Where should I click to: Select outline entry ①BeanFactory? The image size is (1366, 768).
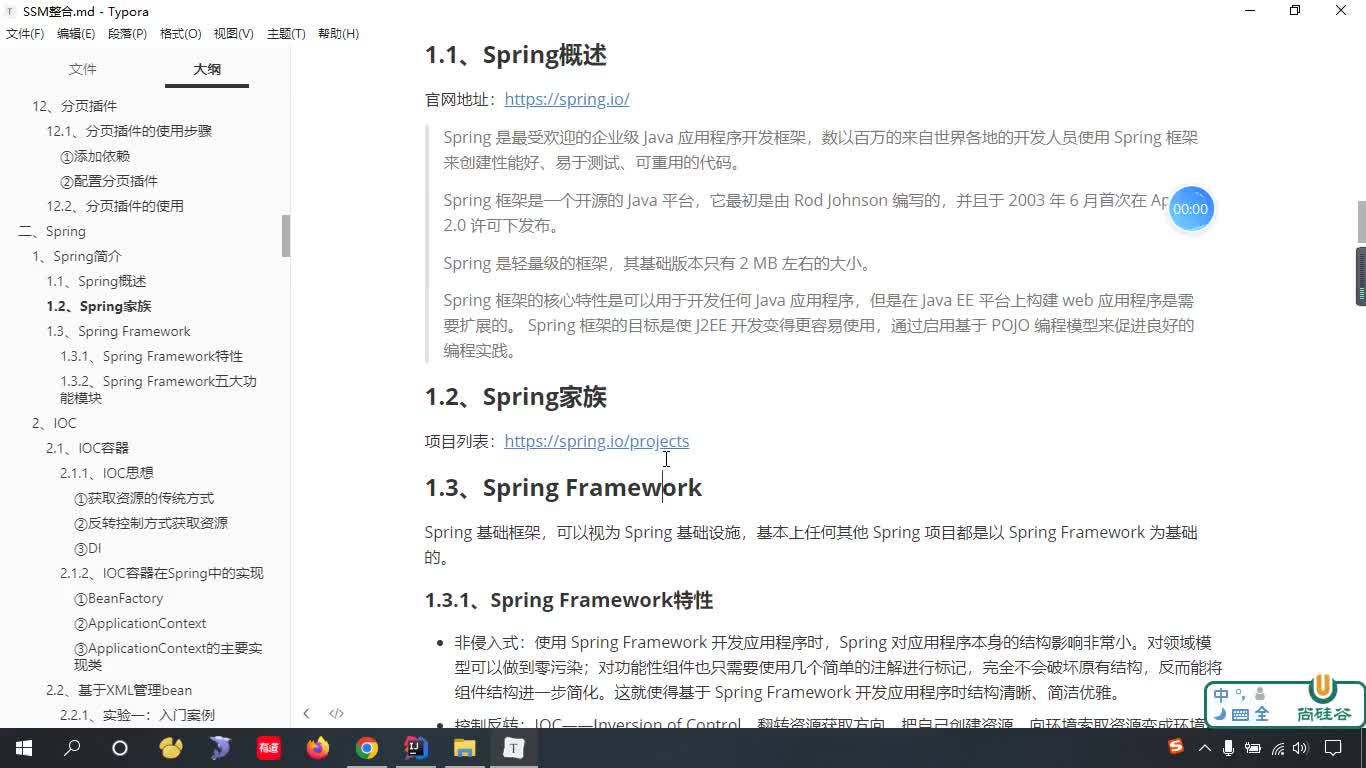pyautogui.click(x=118, y=598)
